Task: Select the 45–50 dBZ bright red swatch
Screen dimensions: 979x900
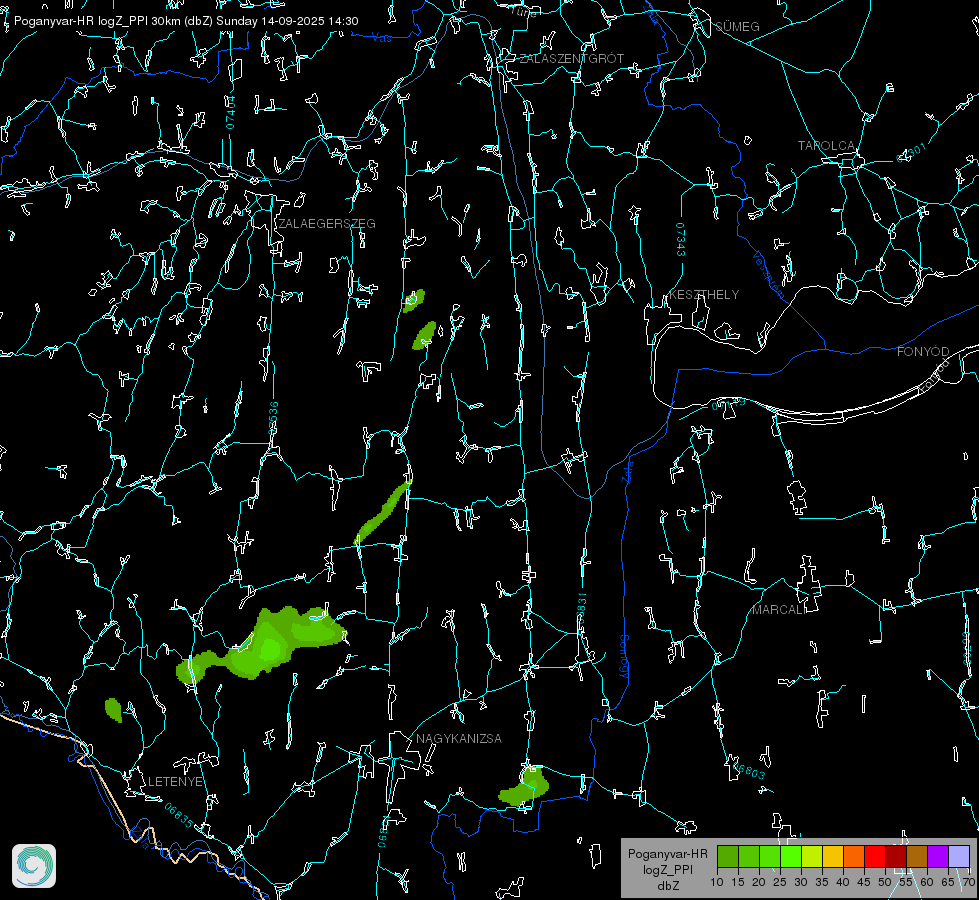Action: [875, 856]
